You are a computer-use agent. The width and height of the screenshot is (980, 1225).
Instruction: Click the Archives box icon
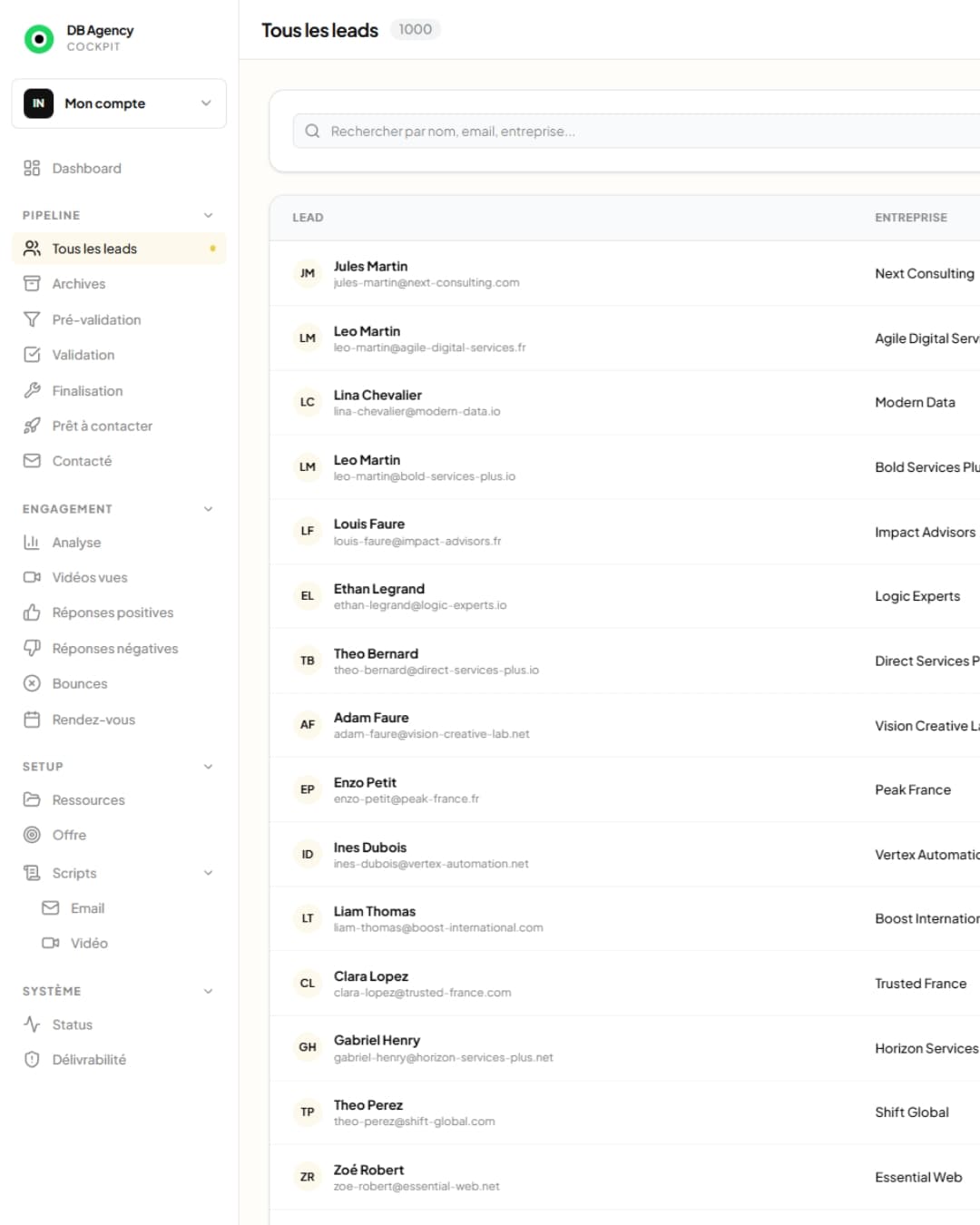32,284
